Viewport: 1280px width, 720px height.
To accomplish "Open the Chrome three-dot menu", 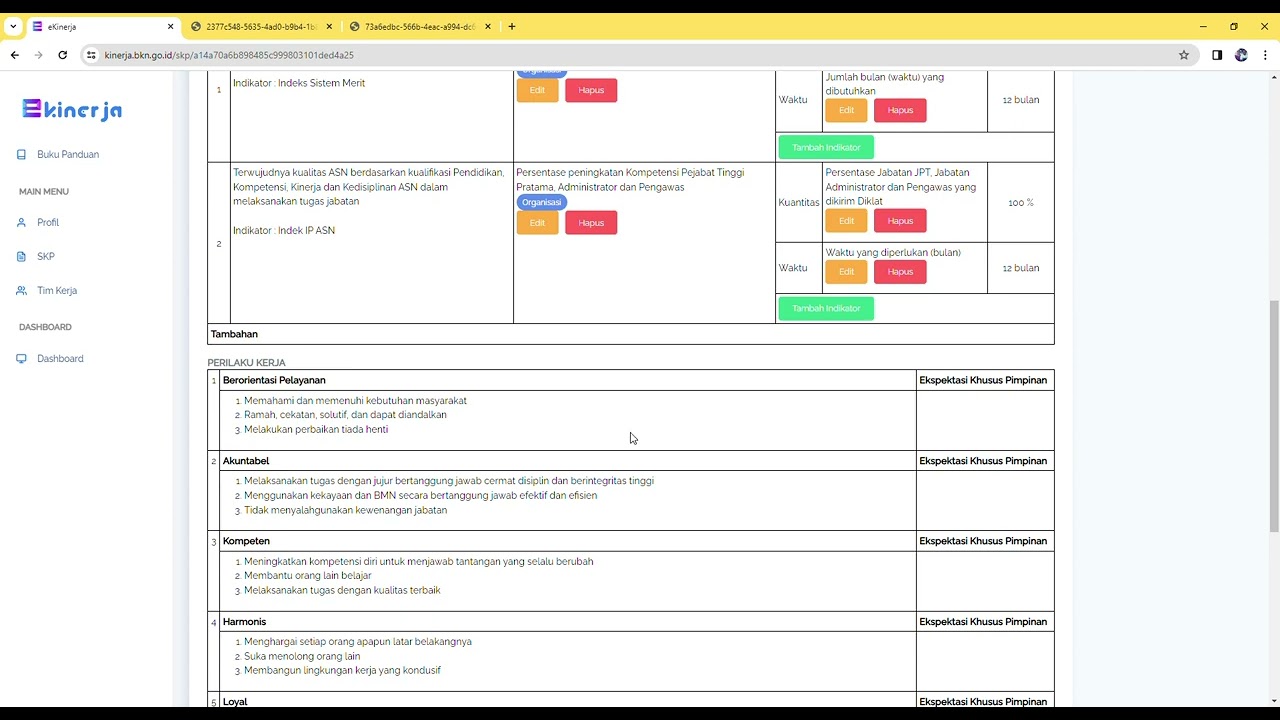I will [x=1265, y=55].
